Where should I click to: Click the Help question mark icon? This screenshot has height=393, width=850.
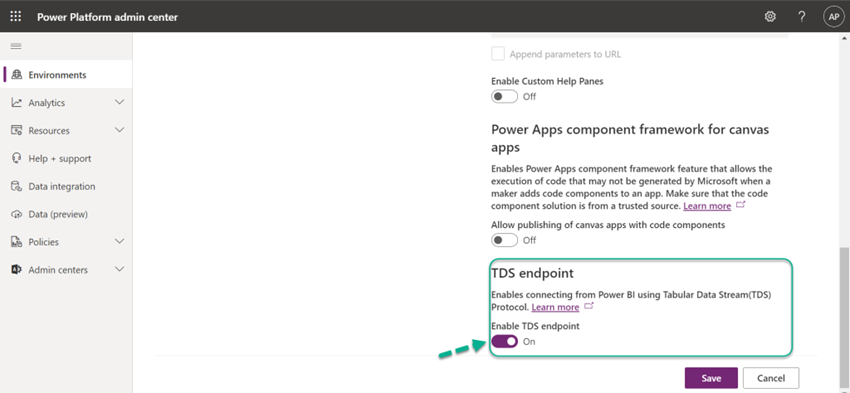pos(802,16)
